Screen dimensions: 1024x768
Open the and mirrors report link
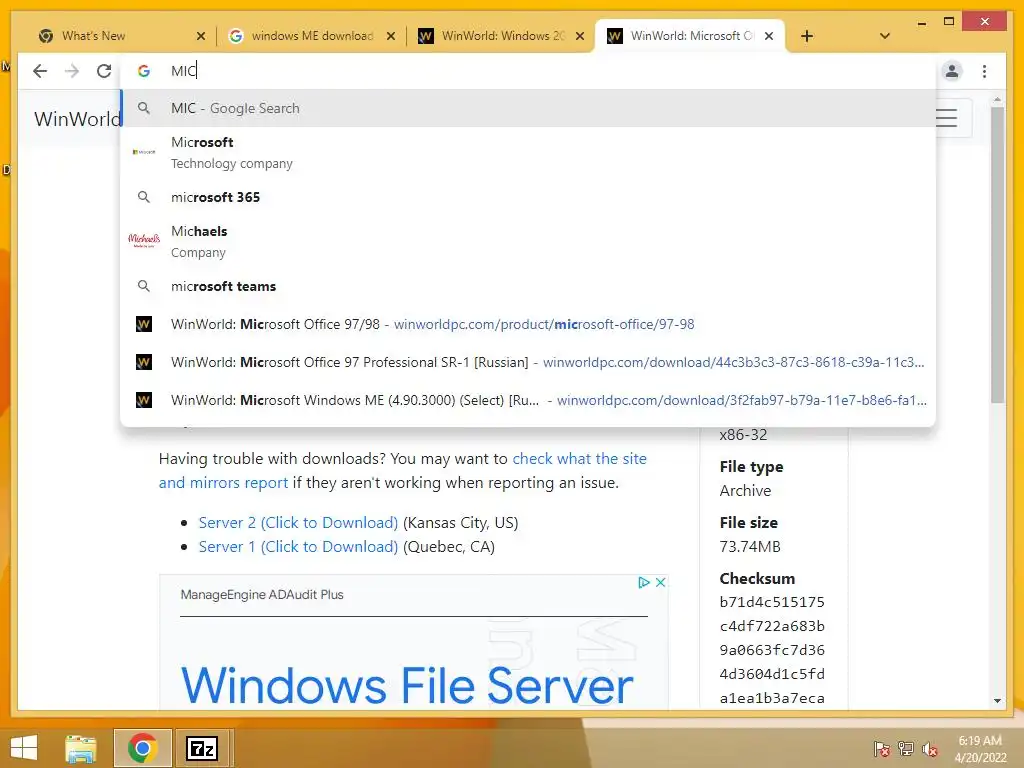(223, 483)
